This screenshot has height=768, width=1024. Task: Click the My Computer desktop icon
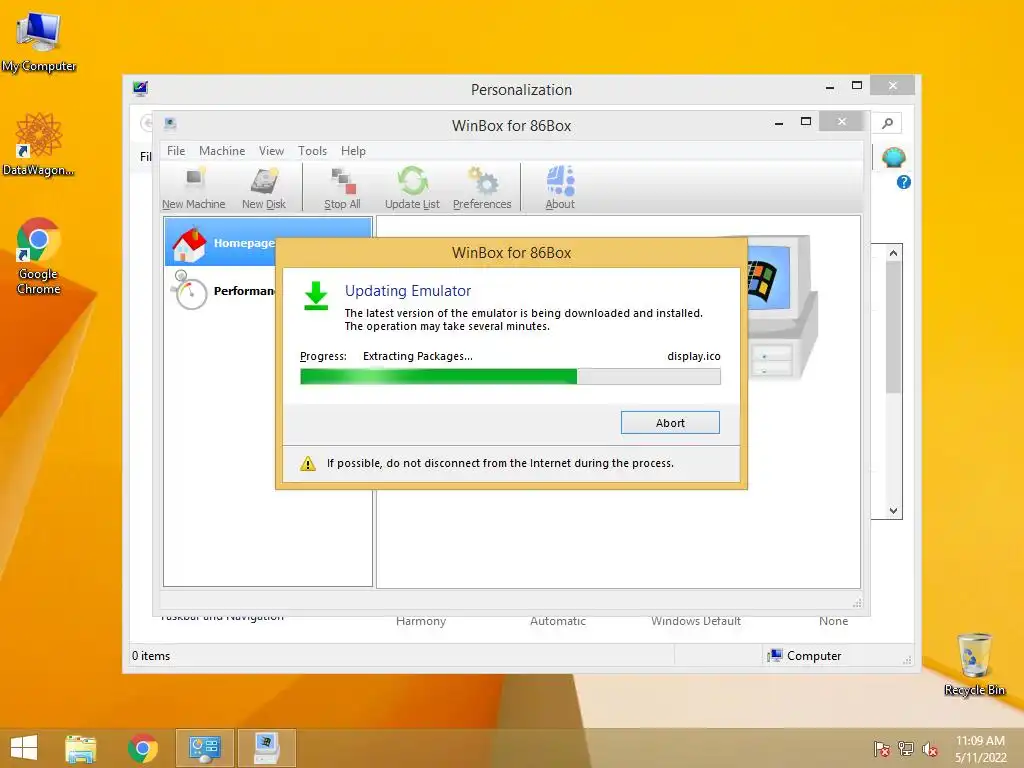39,42
